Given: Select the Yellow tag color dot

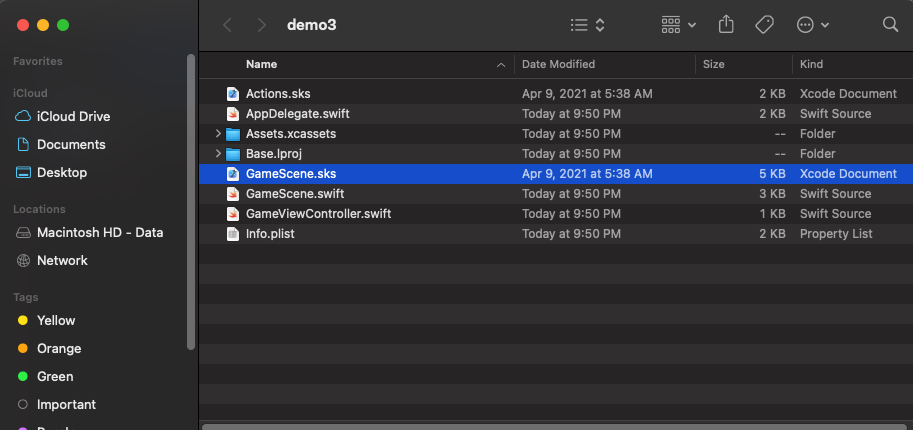Looking at the screenshot, I should [23, 321].
